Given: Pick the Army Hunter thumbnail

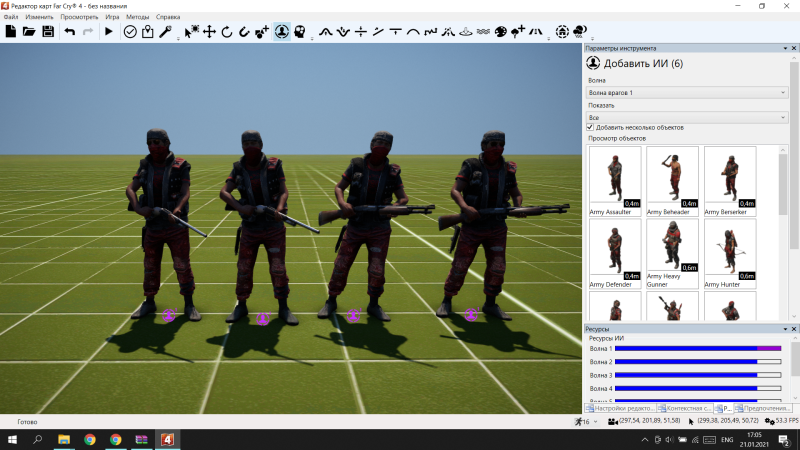Looking at the screenshot, I should point(730,254).
